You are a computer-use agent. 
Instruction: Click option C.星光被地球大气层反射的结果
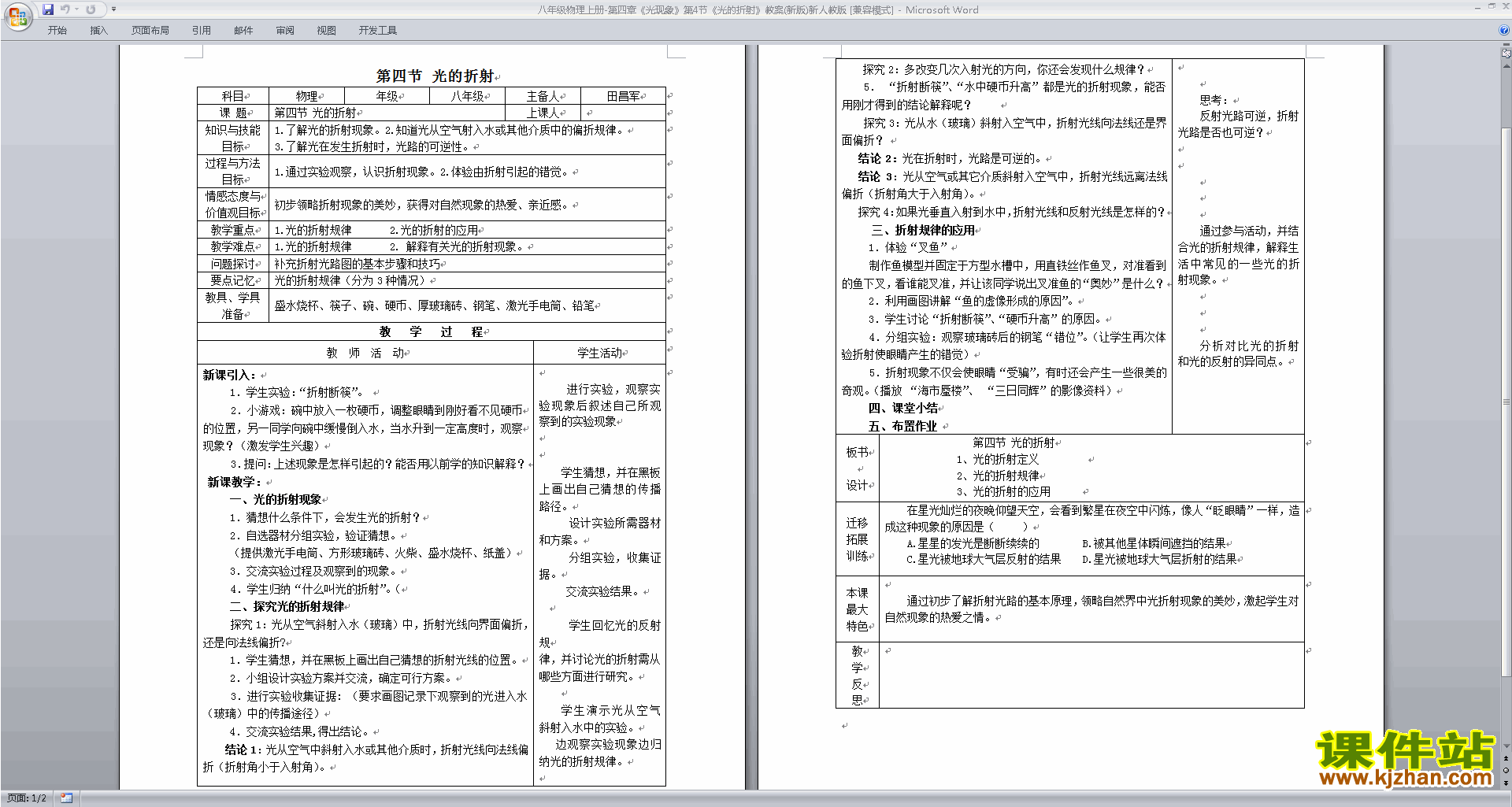click(984, 559)
